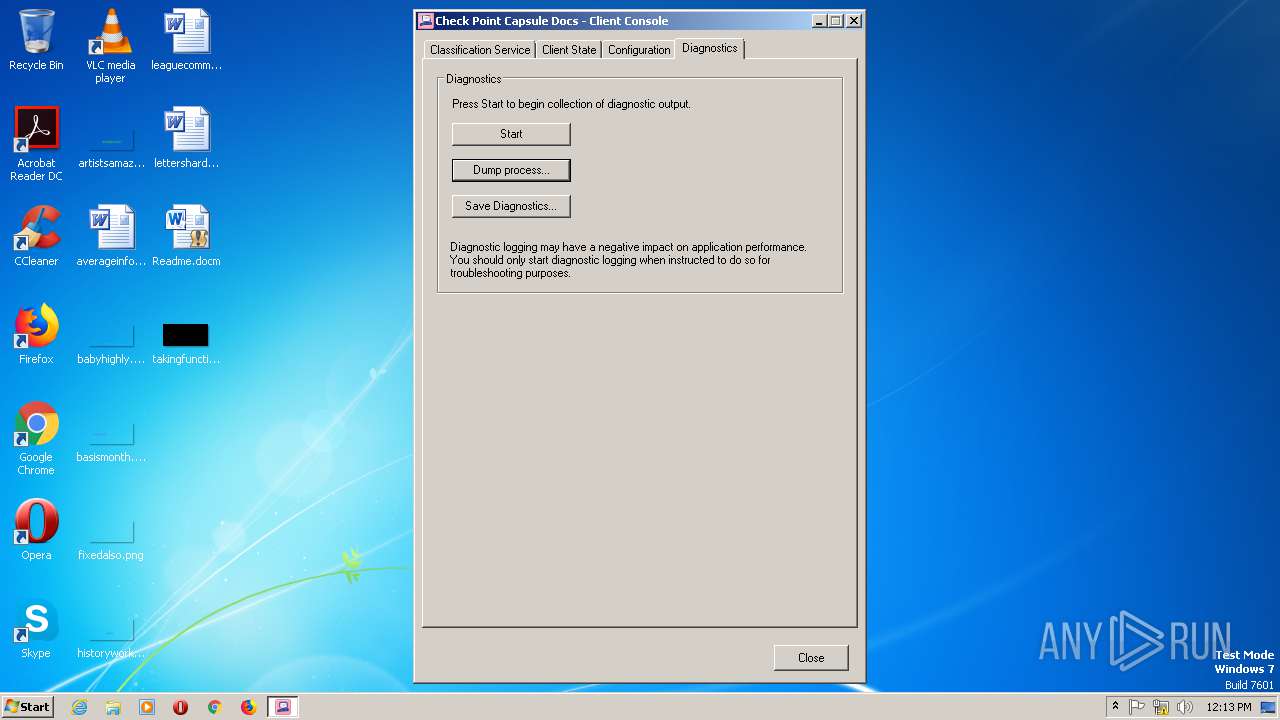This screenshot has width=1280, height=720.
Task: Click the Dump process... button
Action: coord(511,170)
